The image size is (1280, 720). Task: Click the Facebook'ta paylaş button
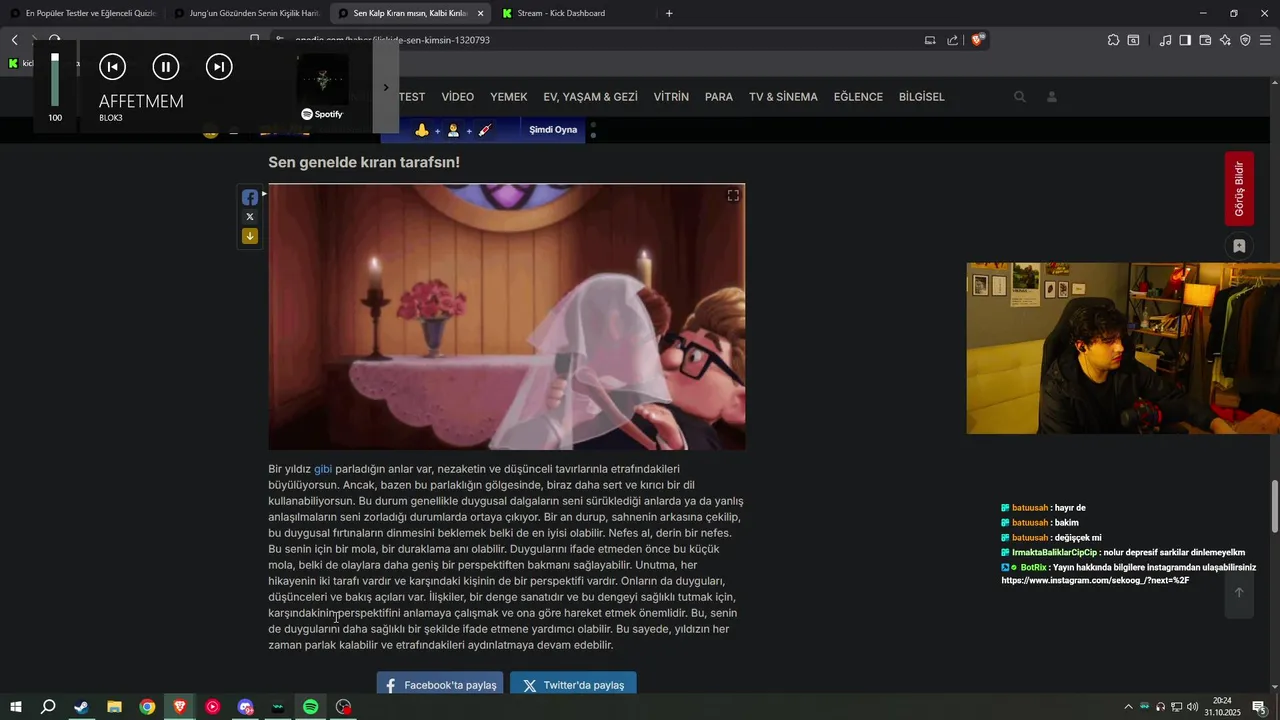coord(440,685)
